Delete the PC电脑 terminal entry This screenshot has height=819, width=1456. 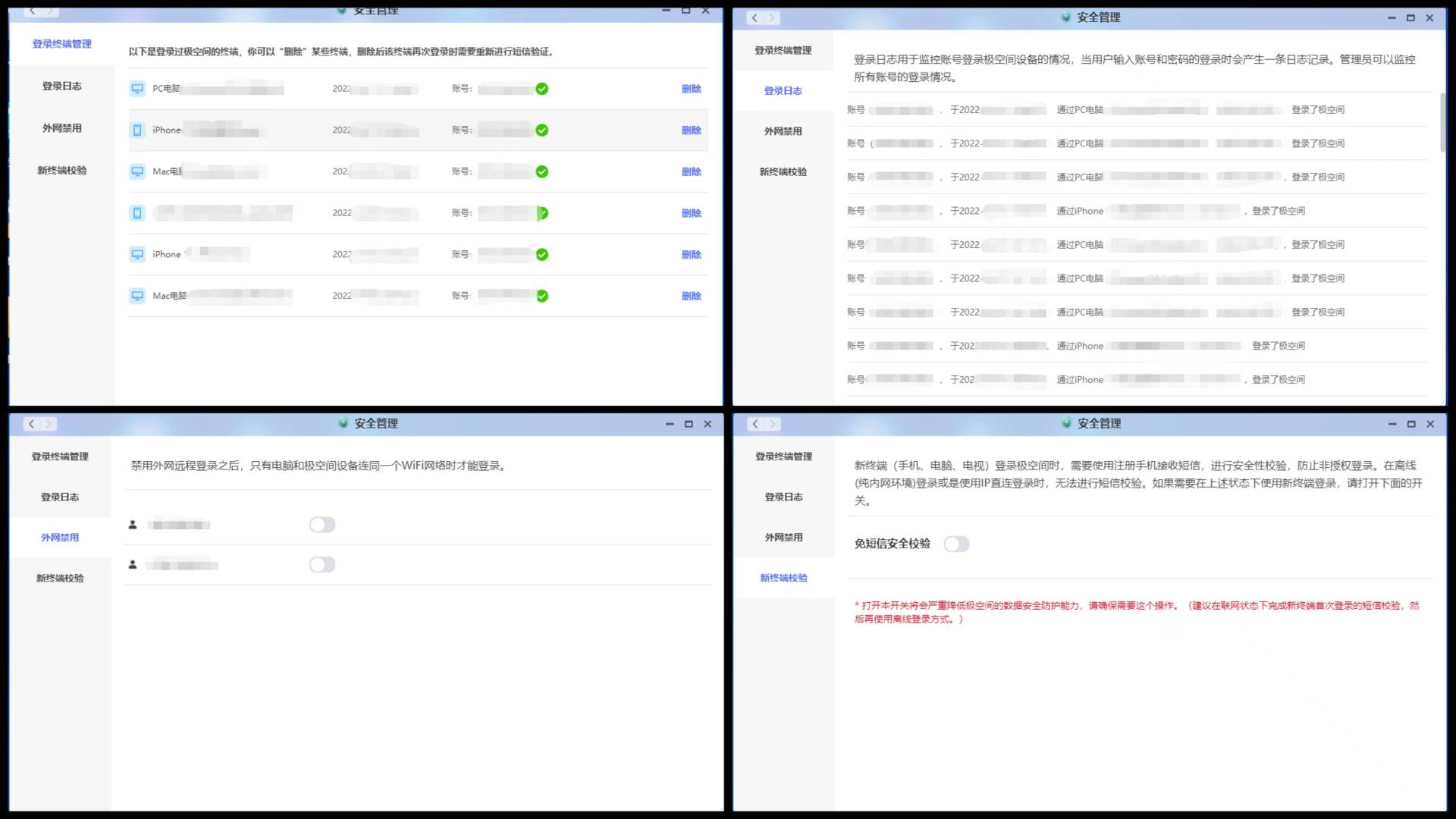[x=691, y=89]
